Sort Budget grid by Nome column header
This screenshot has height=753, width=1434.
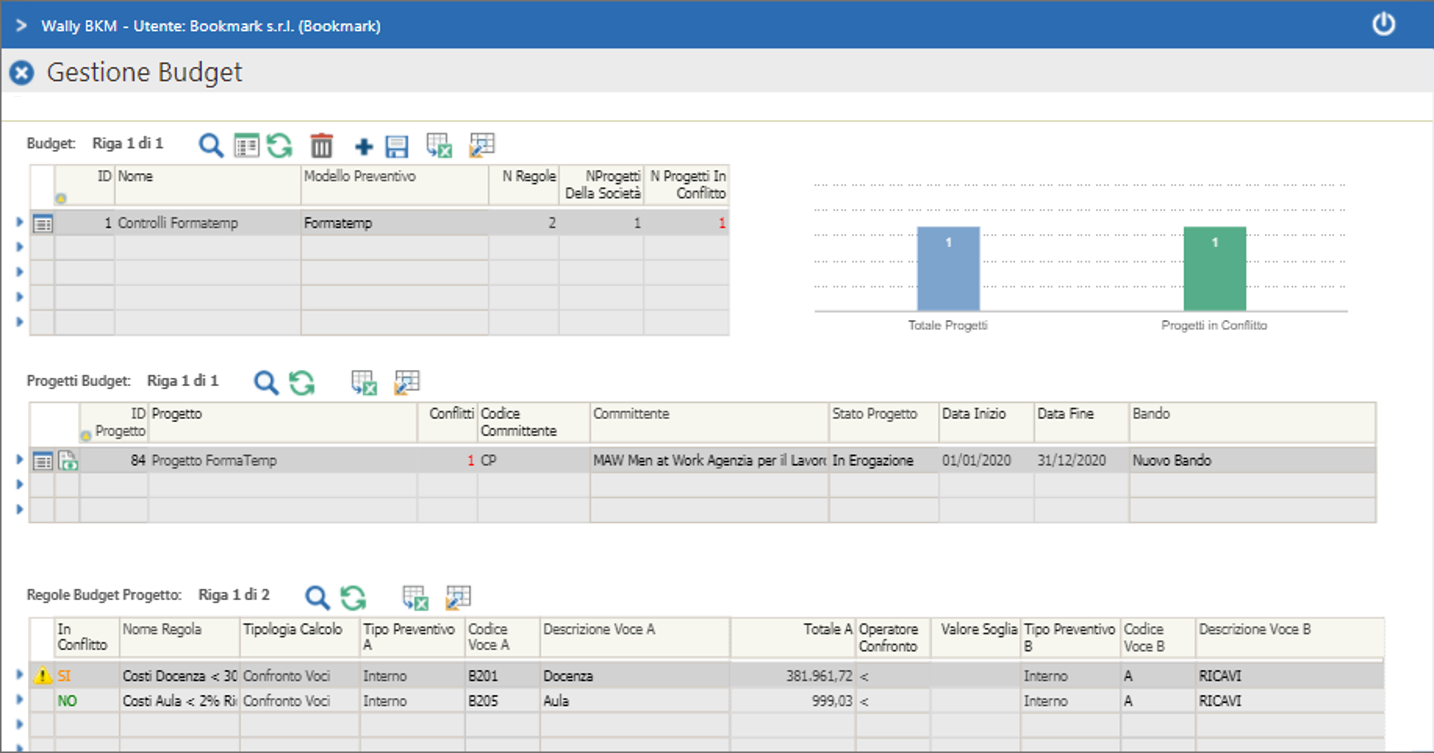click(208, 185)
